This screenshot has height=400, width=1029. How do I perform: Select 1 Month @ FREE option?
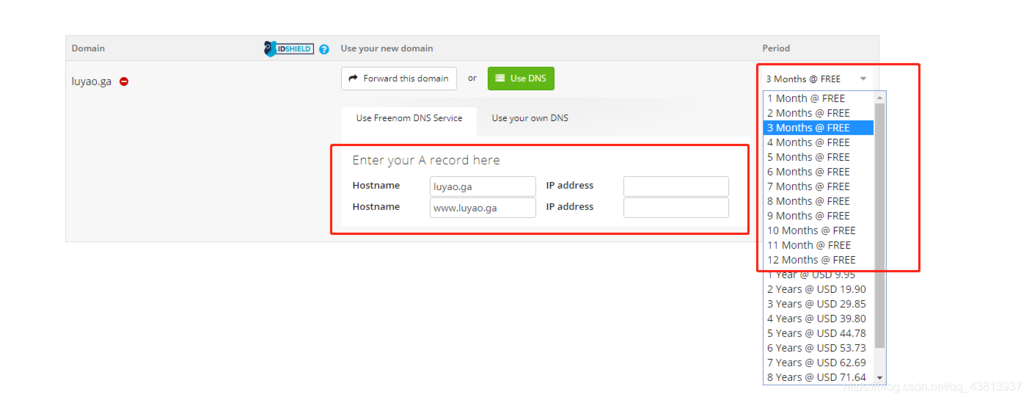point(819,98)
